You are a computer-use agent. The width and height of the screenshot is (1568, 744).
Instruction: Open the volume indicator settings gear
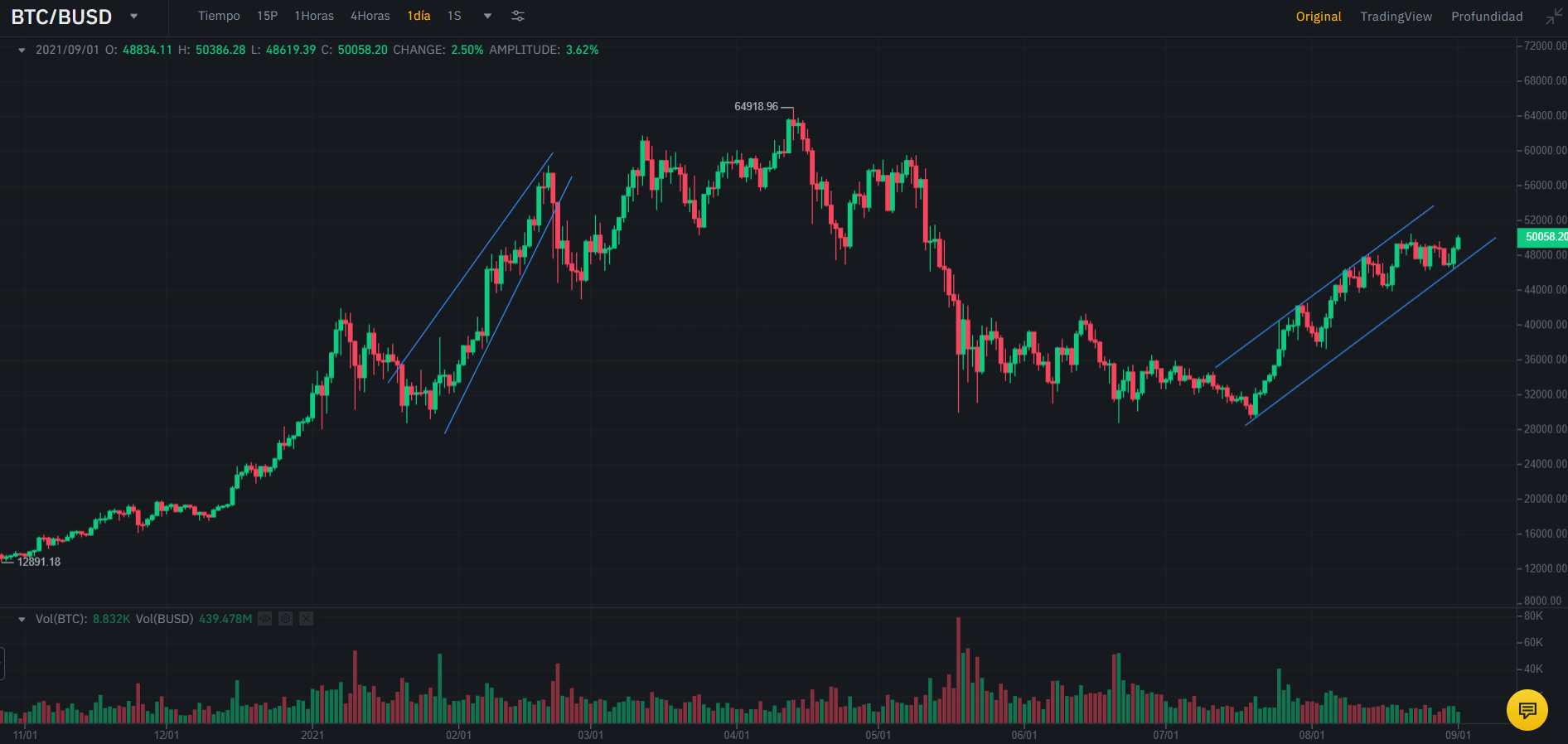pyautogui.click(x=285, y=619)
